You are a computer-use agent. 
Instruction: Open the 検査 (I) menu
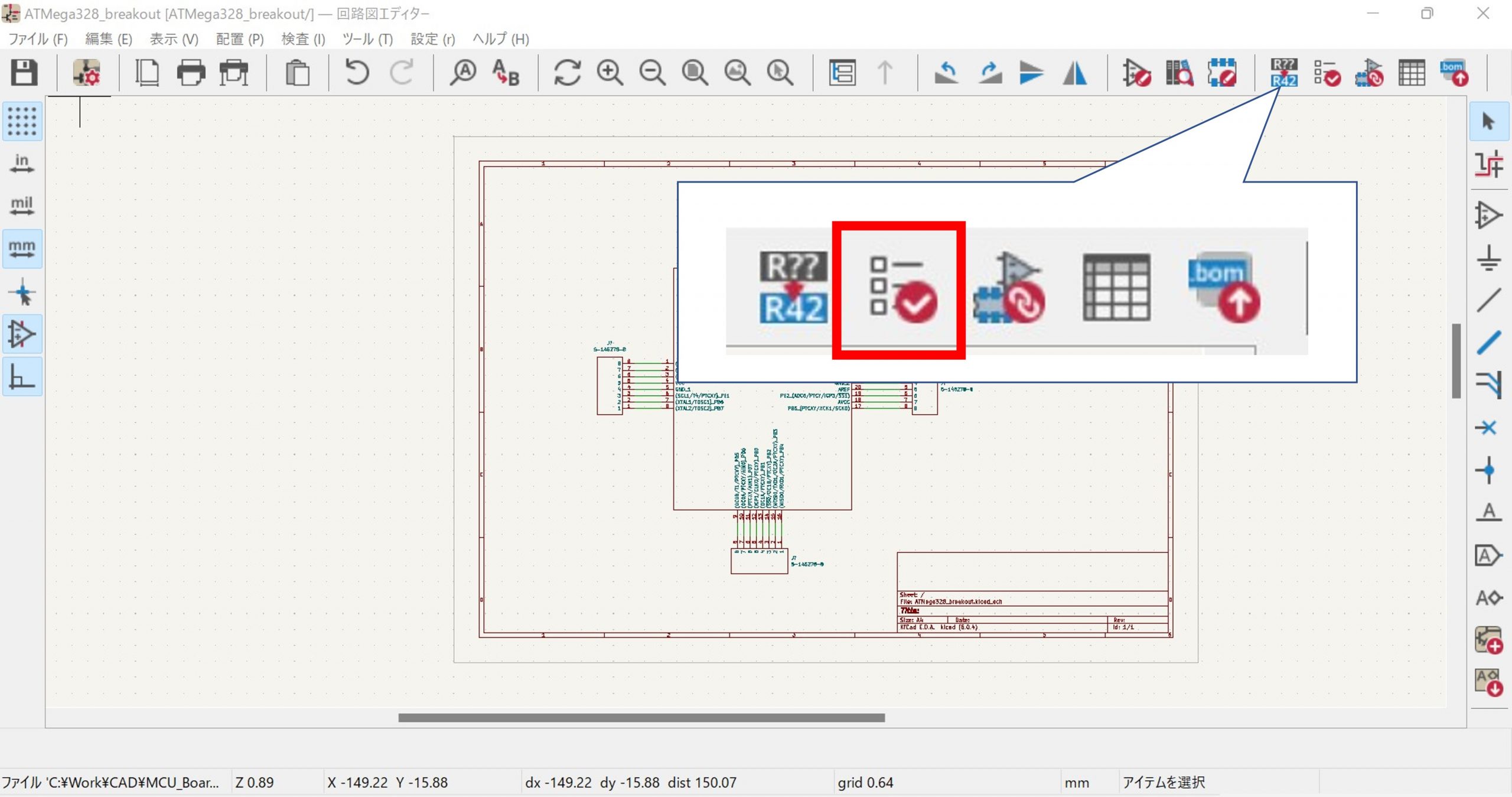[303, 39]
